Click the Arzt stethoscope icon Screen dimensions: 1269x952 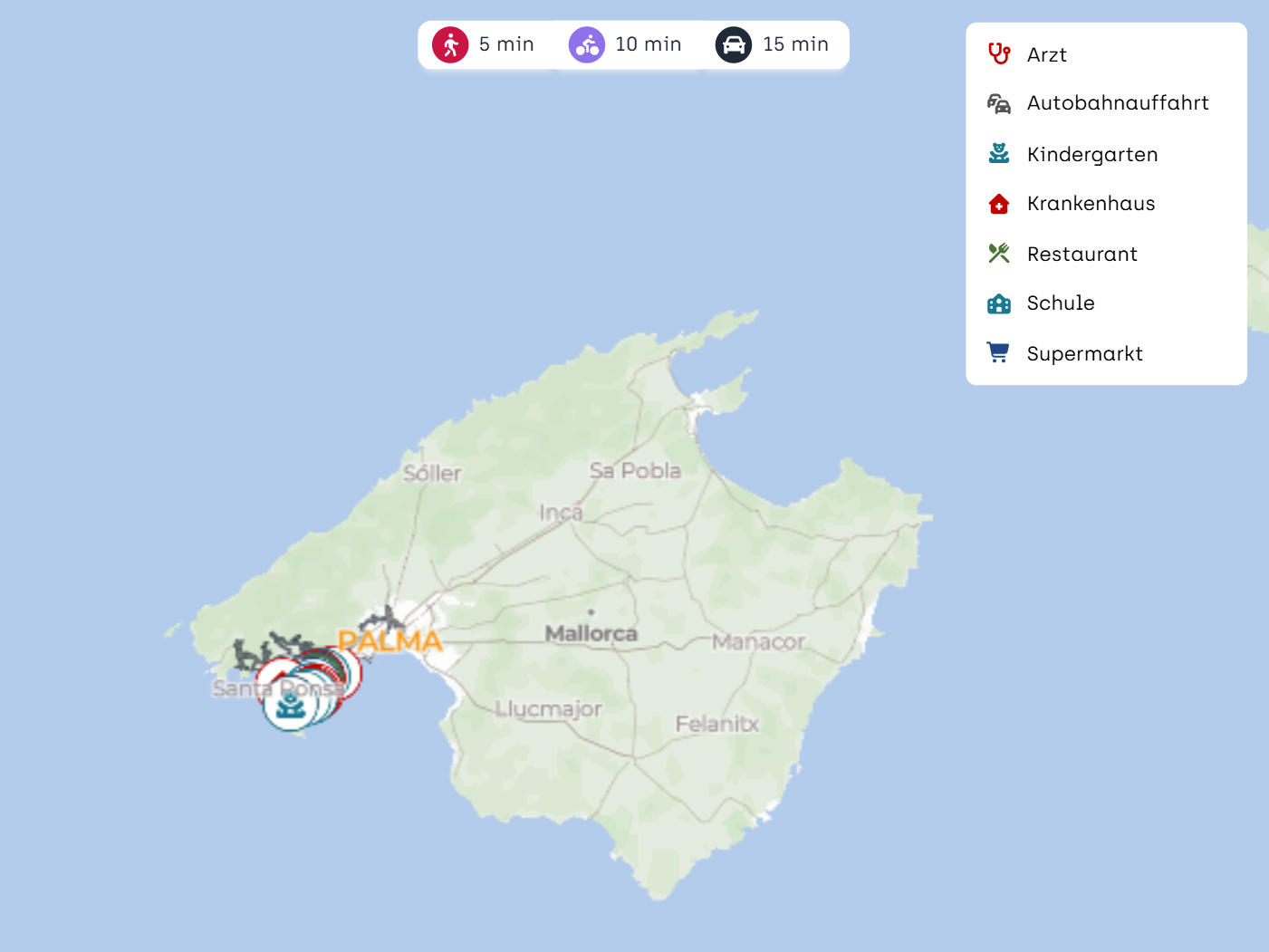pos(998,54)
